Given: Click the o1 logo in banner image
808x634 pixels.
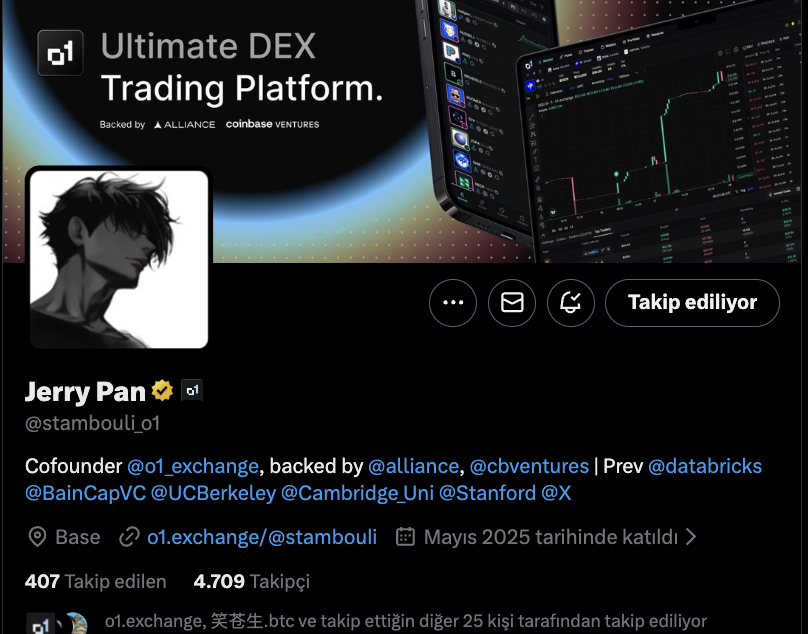Looking at the screenshot, I should (60, 53).
